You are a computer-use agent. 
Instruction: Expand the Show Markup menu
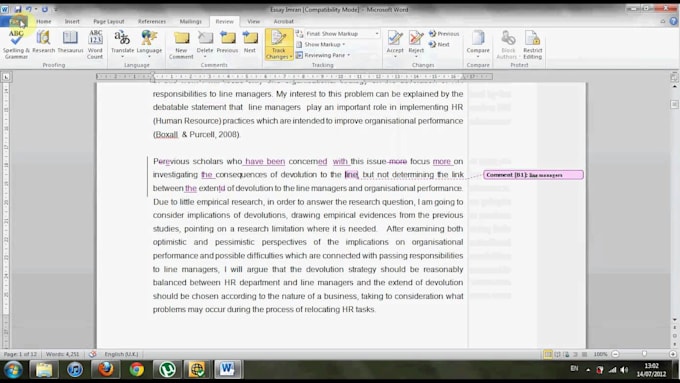pyautogui.click(x=321, y=44)
